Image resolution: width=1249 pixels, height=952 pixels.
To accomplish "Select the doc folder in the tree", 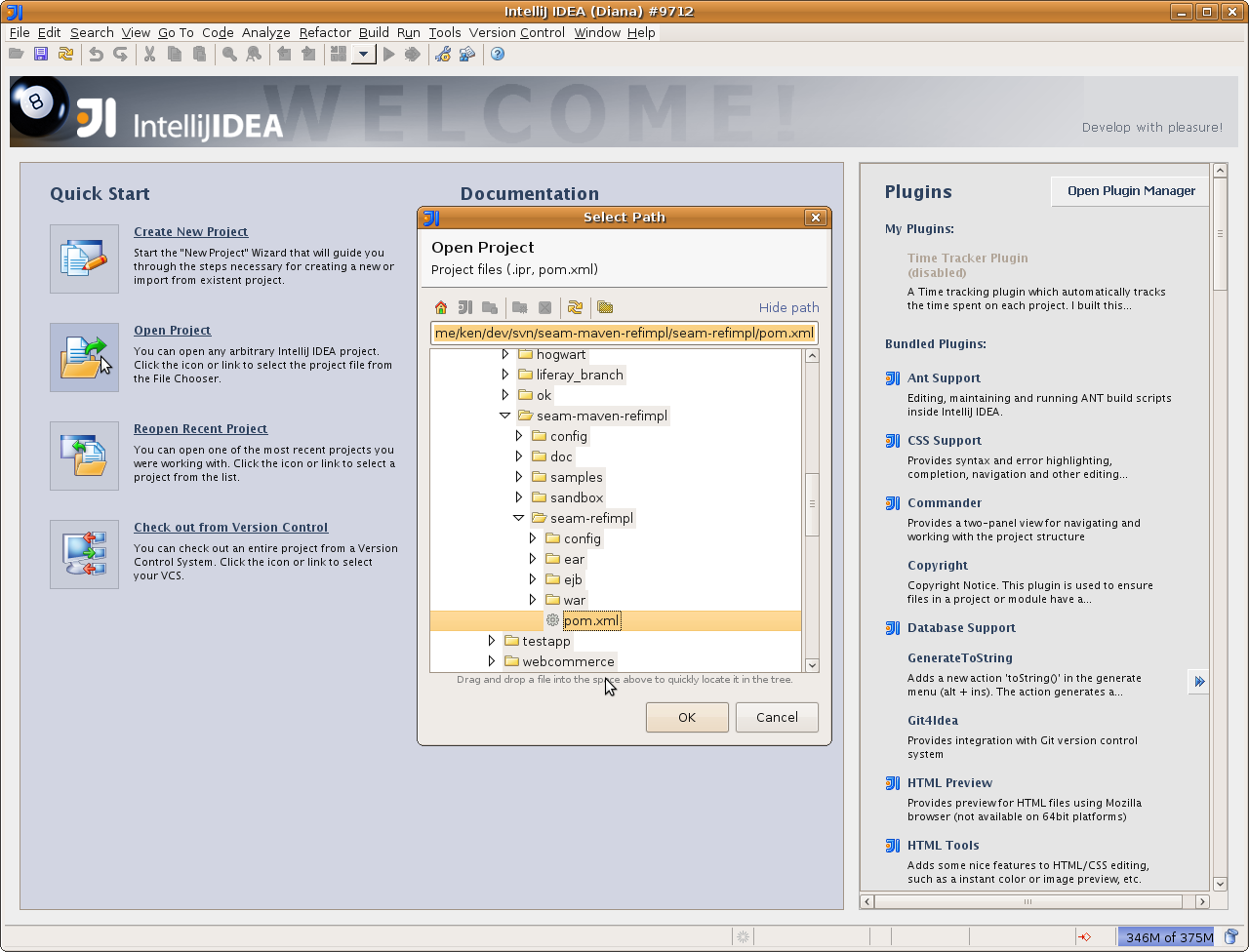I will point(561,456).
